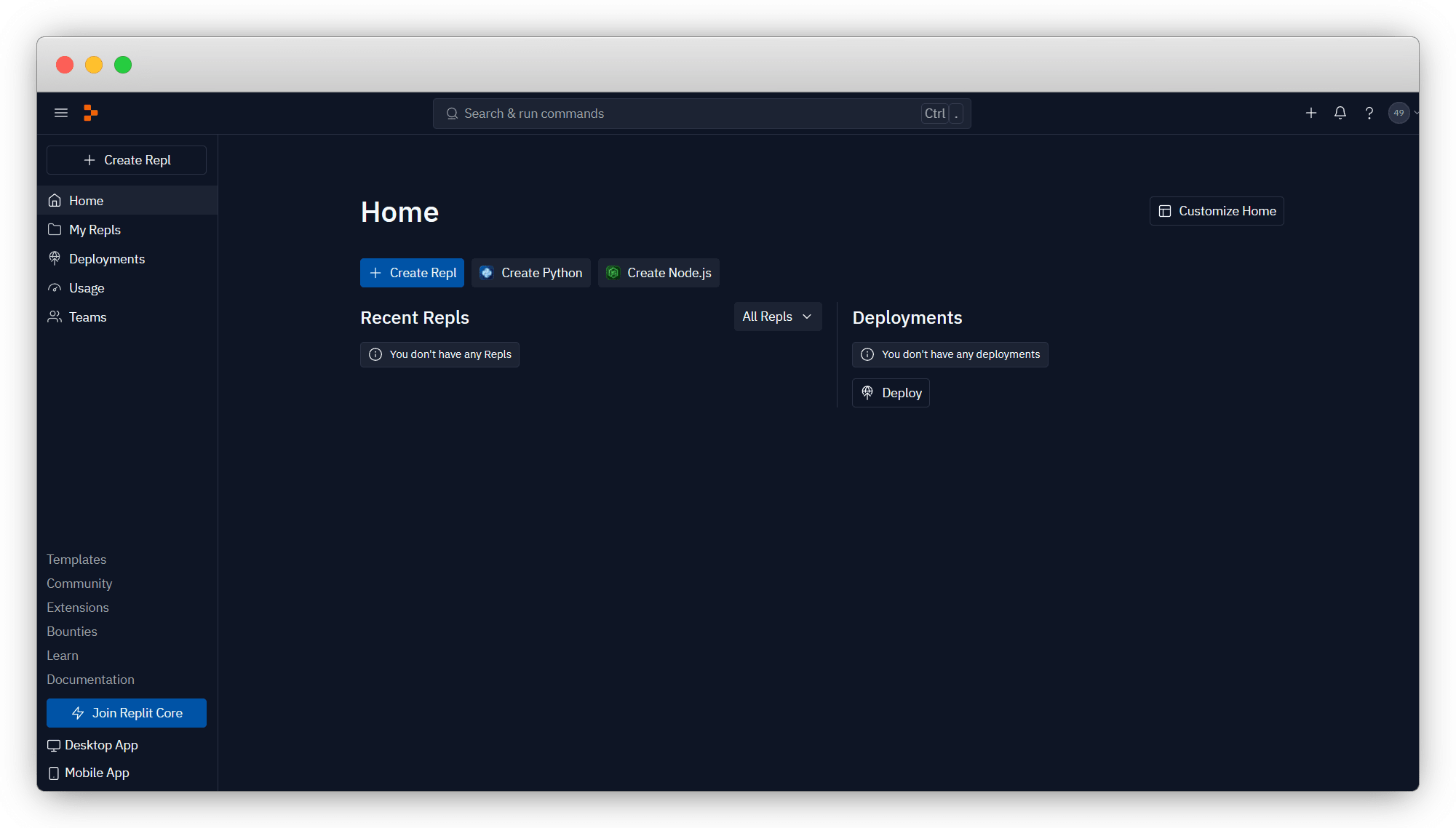Click the Ctrl . shortcut hint
Screen dimensions: 1456x828
point(942,114)
